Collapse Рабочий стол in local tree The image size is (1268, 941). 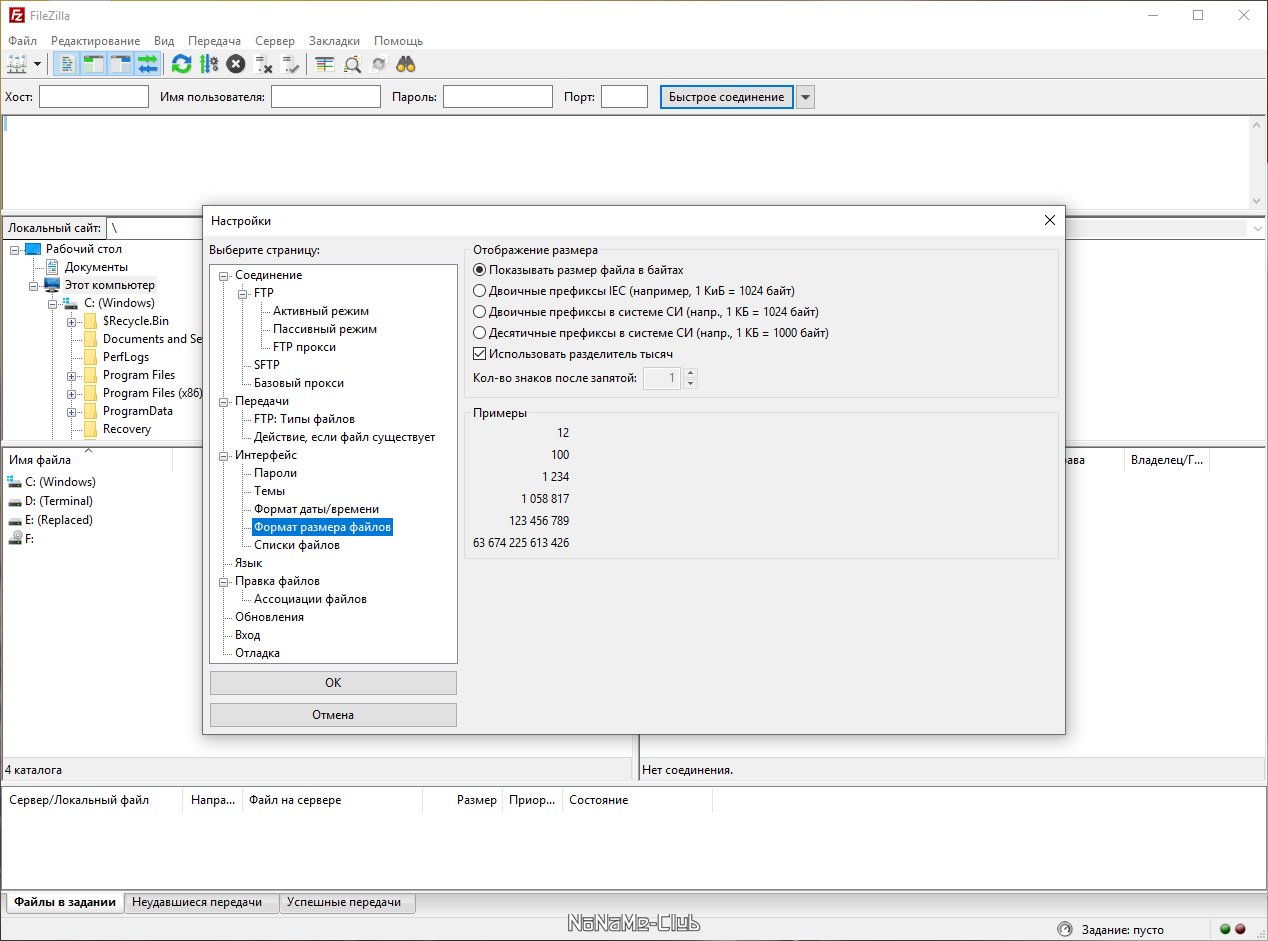15,249
